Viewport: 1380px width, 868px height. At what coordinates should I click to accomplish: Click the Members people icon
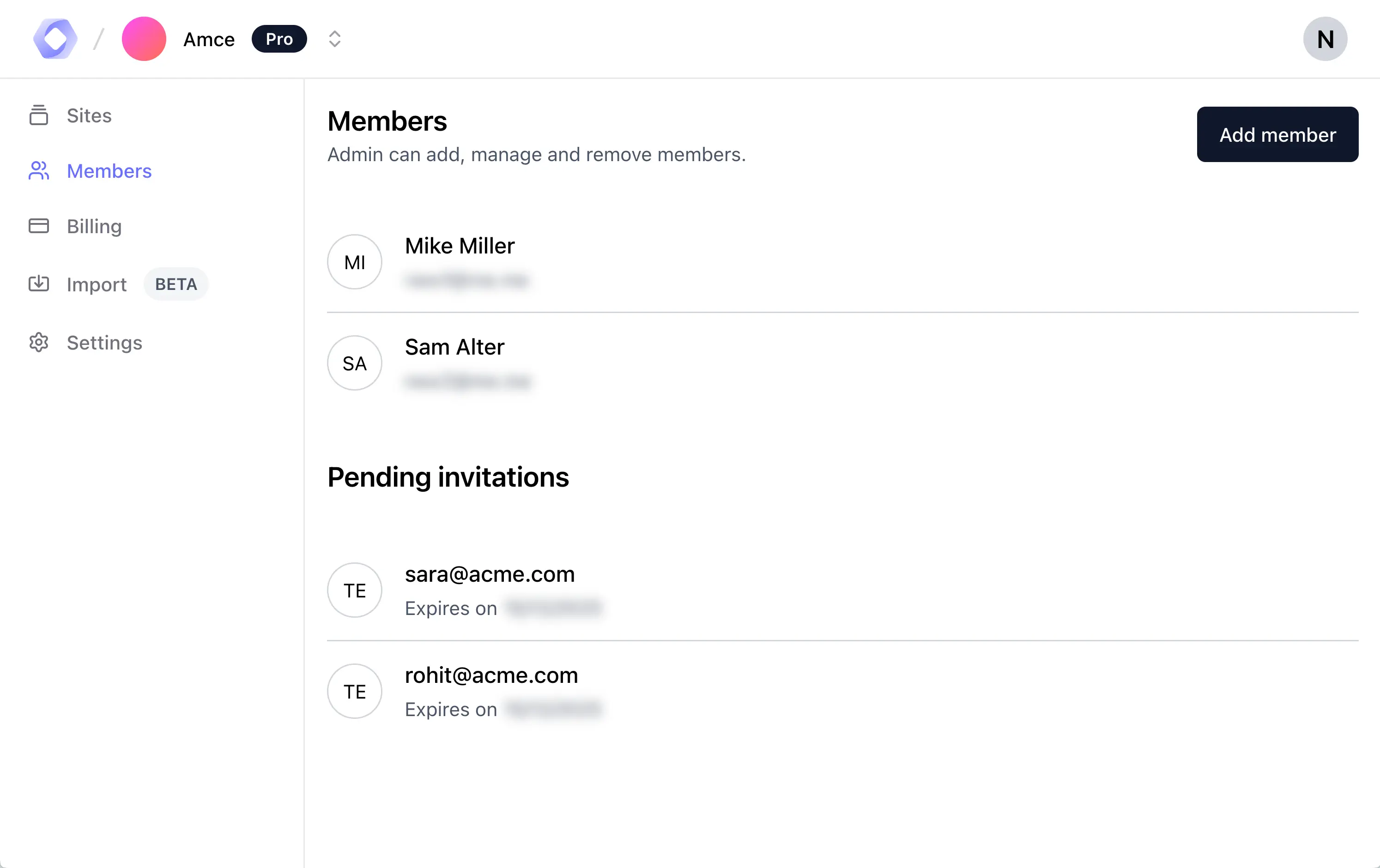click(x=38, y=171)
